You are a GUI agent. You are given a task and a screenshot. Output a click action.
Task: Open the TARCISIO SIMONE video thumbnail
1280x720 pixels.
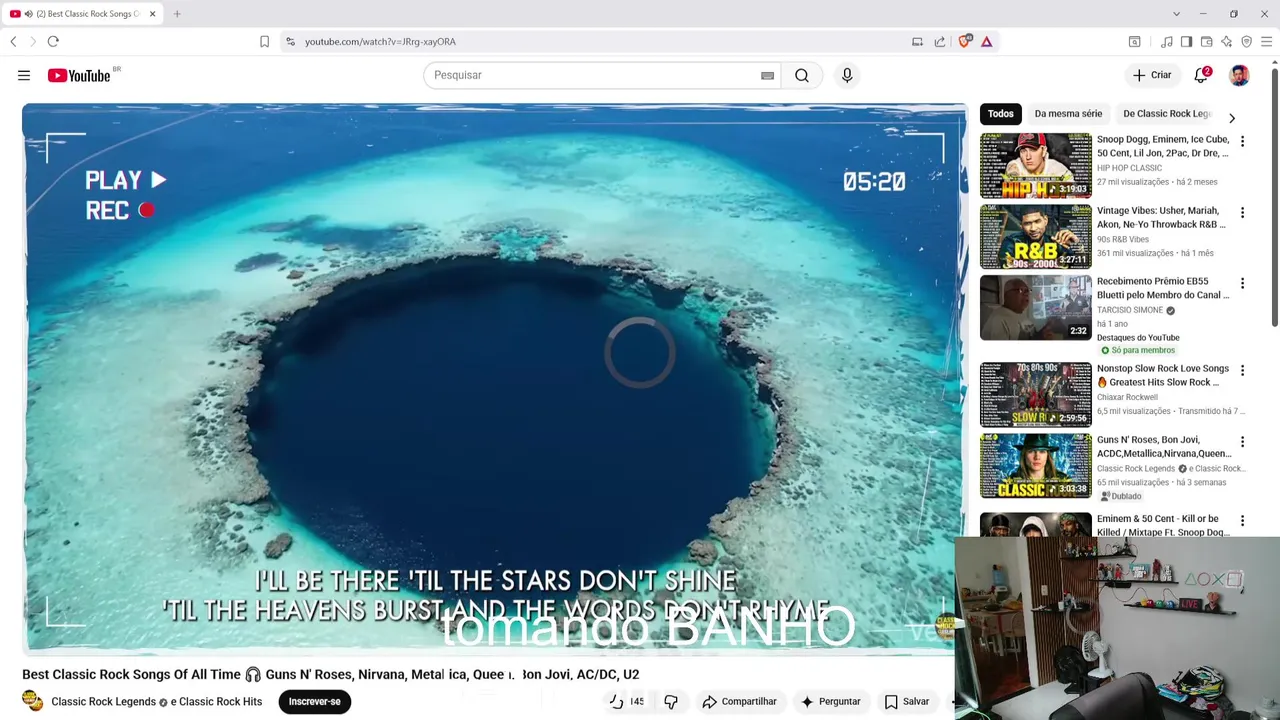(1036, 308)
